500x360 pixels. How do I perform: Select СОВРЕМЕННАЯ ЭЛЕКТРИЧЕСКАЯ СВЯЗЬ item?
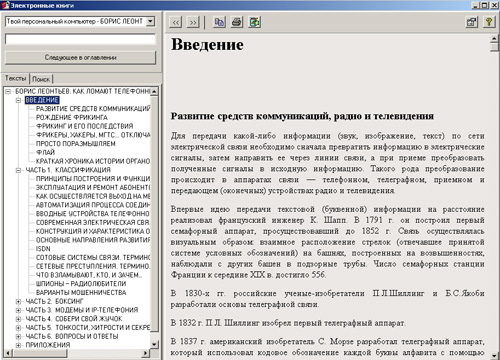tap(93, 222)
